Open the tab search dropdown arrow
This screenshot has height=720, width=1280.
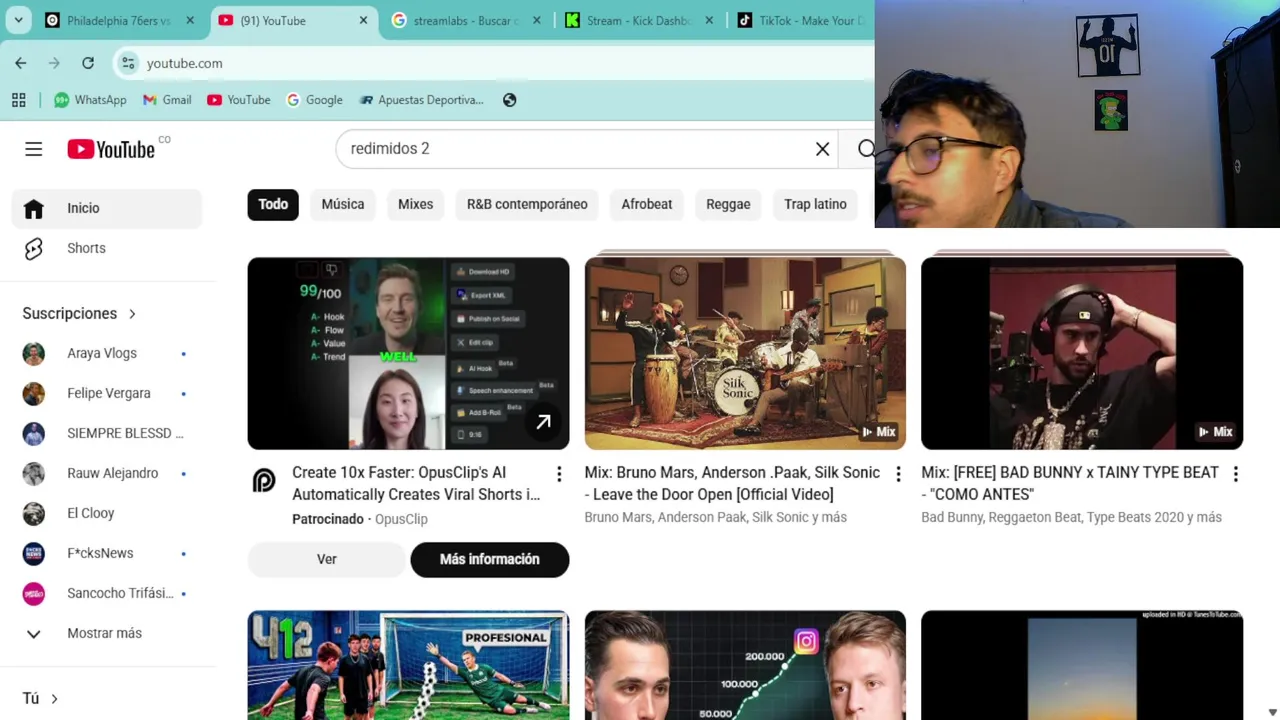pos(18,20)
